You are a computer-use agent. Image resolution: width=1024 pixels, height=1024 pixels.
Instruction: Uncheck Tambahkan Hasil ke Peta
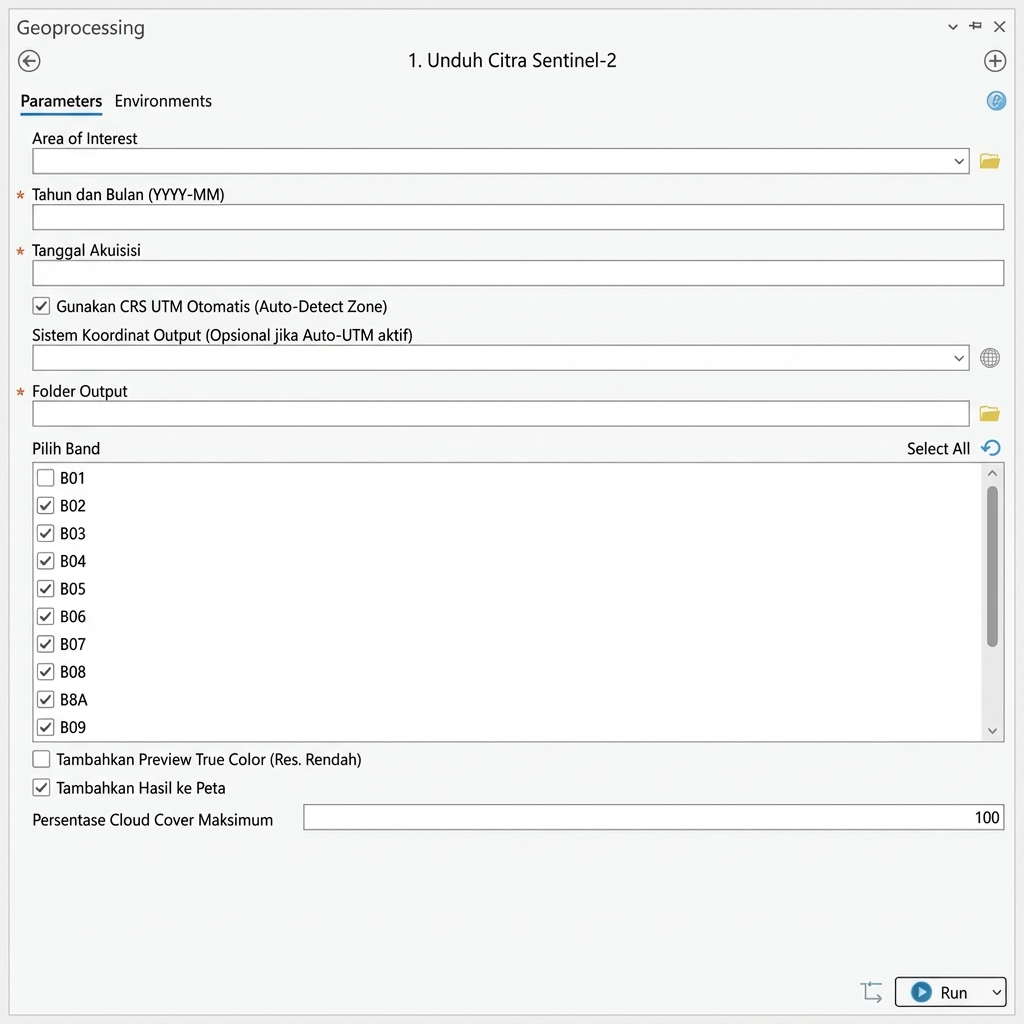(41, 788)
